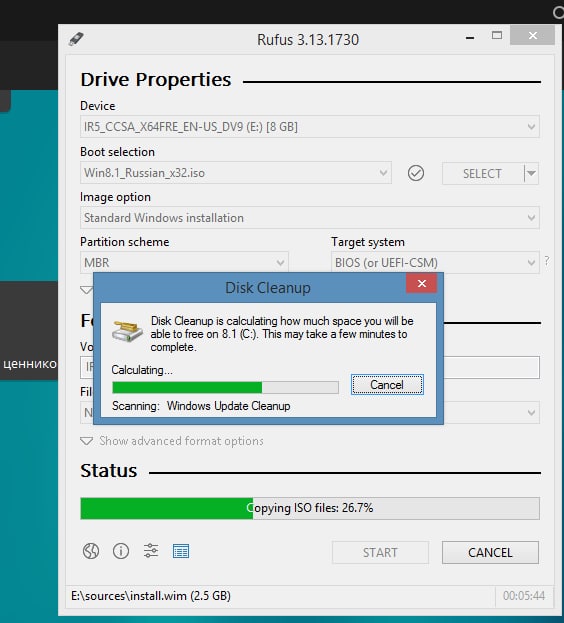The width and height of the screenshot is (564, 623).
Task: Open the Image option dropdown
Action: click(309, 218)
